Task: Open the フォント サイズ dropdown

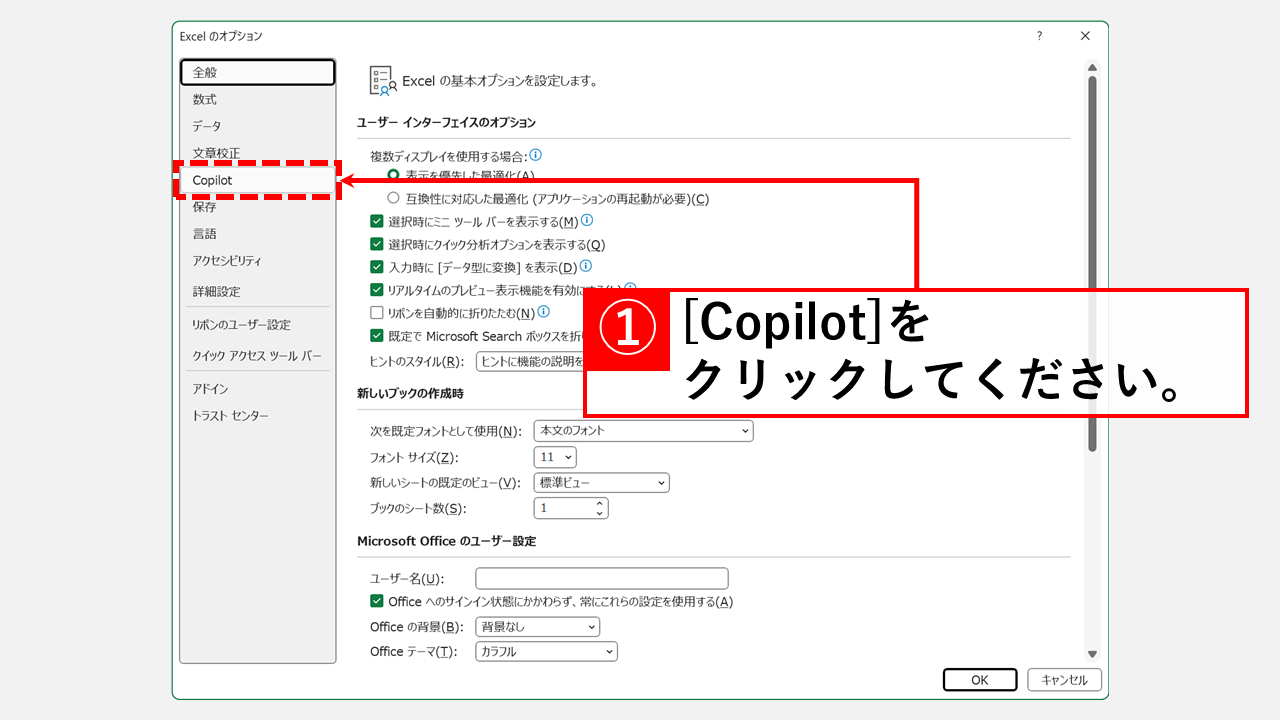Action: pyautogui.click(x=556, y=457)
